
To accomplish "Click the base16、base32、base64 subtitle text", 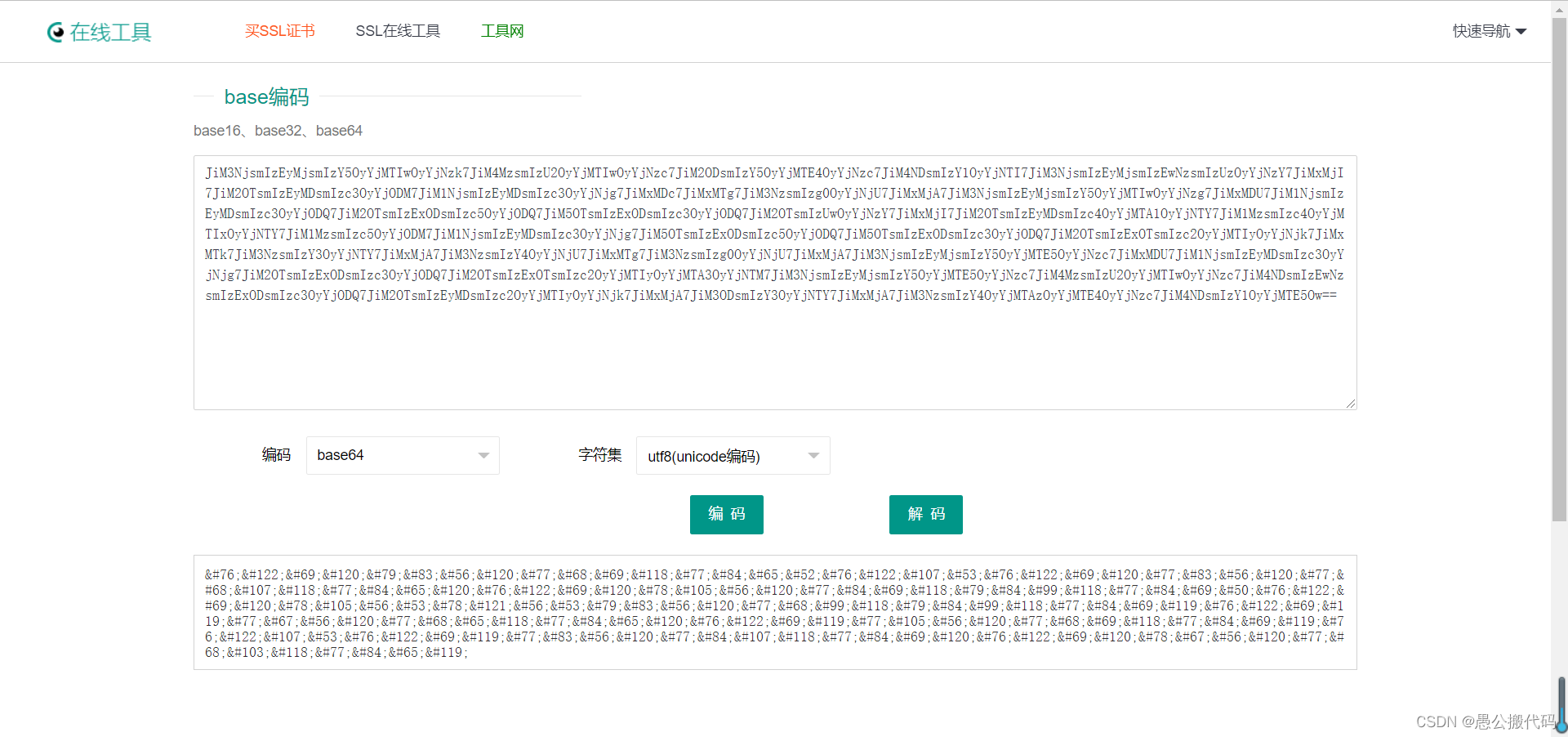I will click(278, 131).
